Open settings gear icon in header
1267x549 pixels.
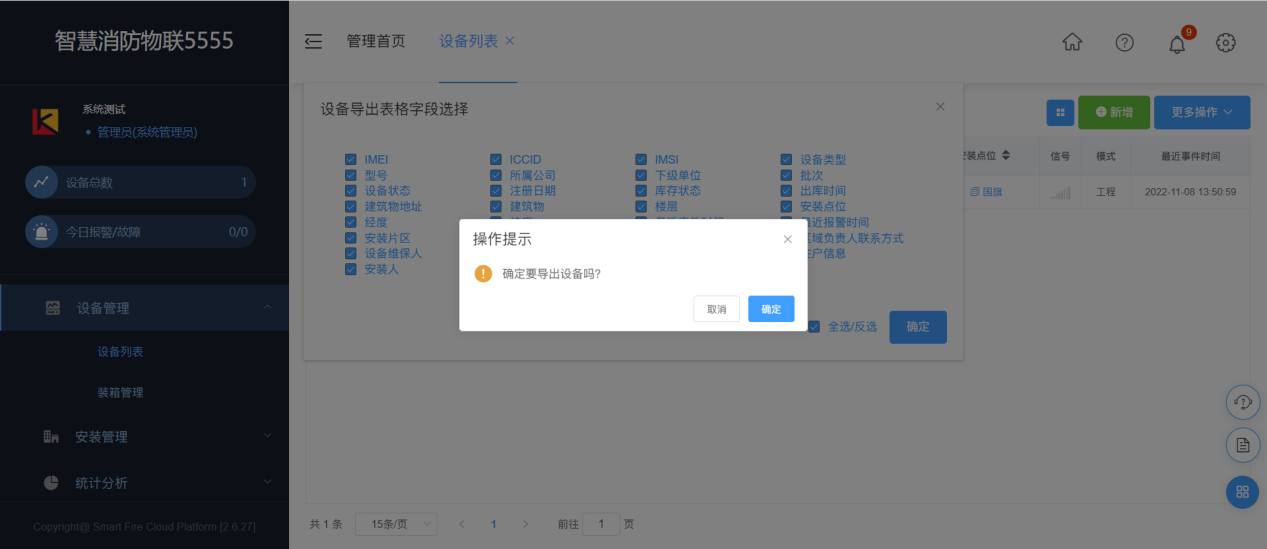(x=1226, y=42)
